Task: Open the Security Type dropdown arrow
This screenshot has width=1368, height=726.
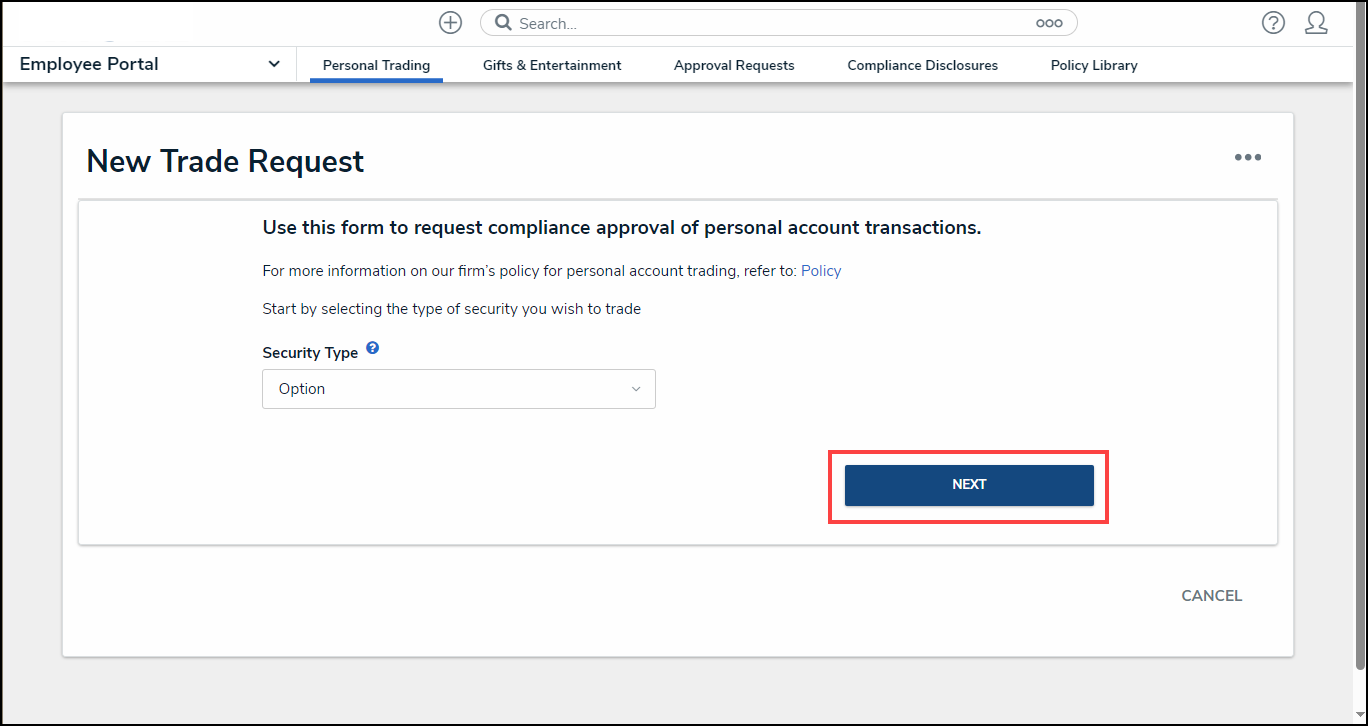Action: [635, 389]
